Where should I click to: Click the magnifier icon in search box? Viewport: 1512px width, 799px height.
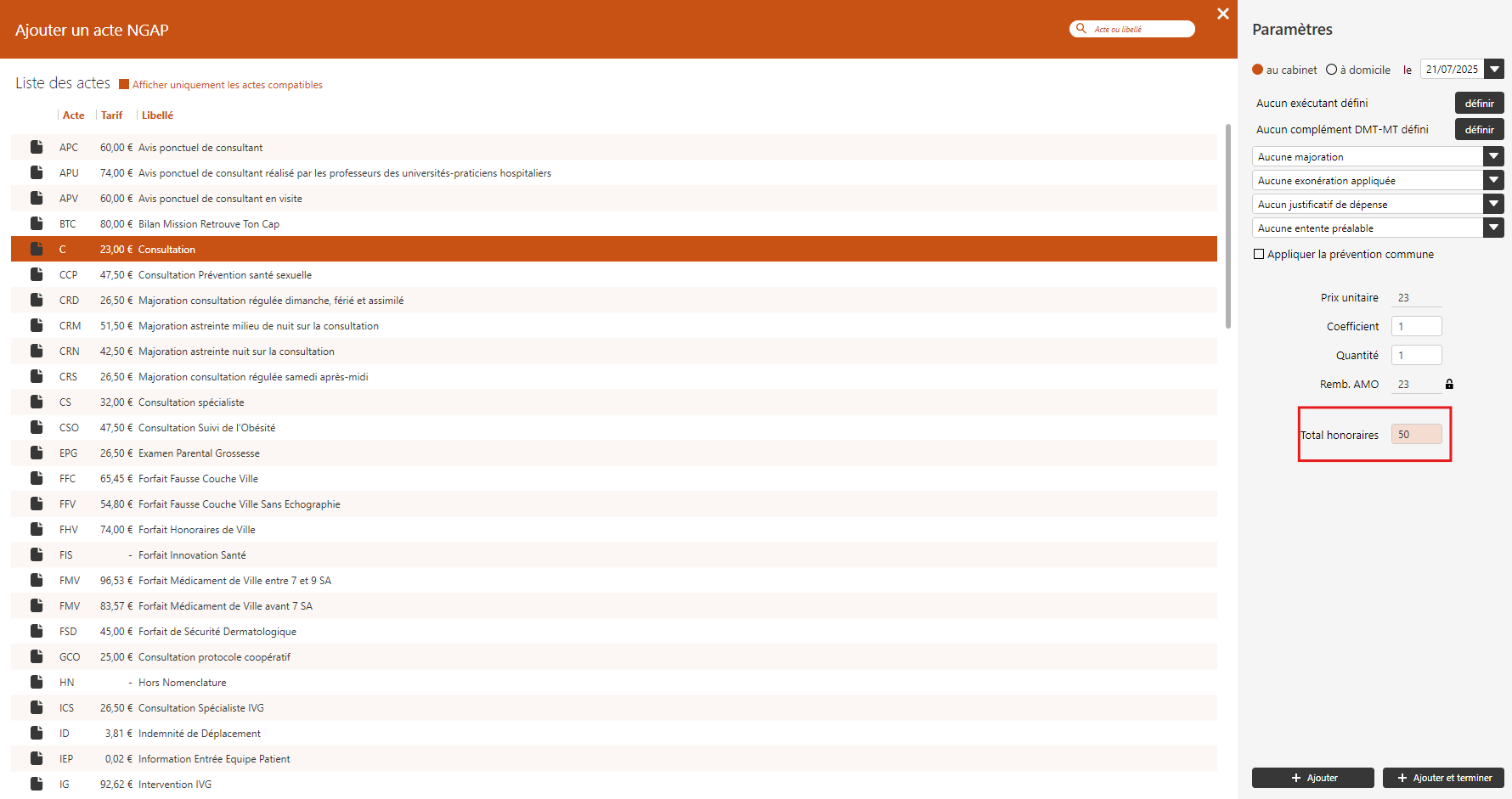click(1081, 29)
